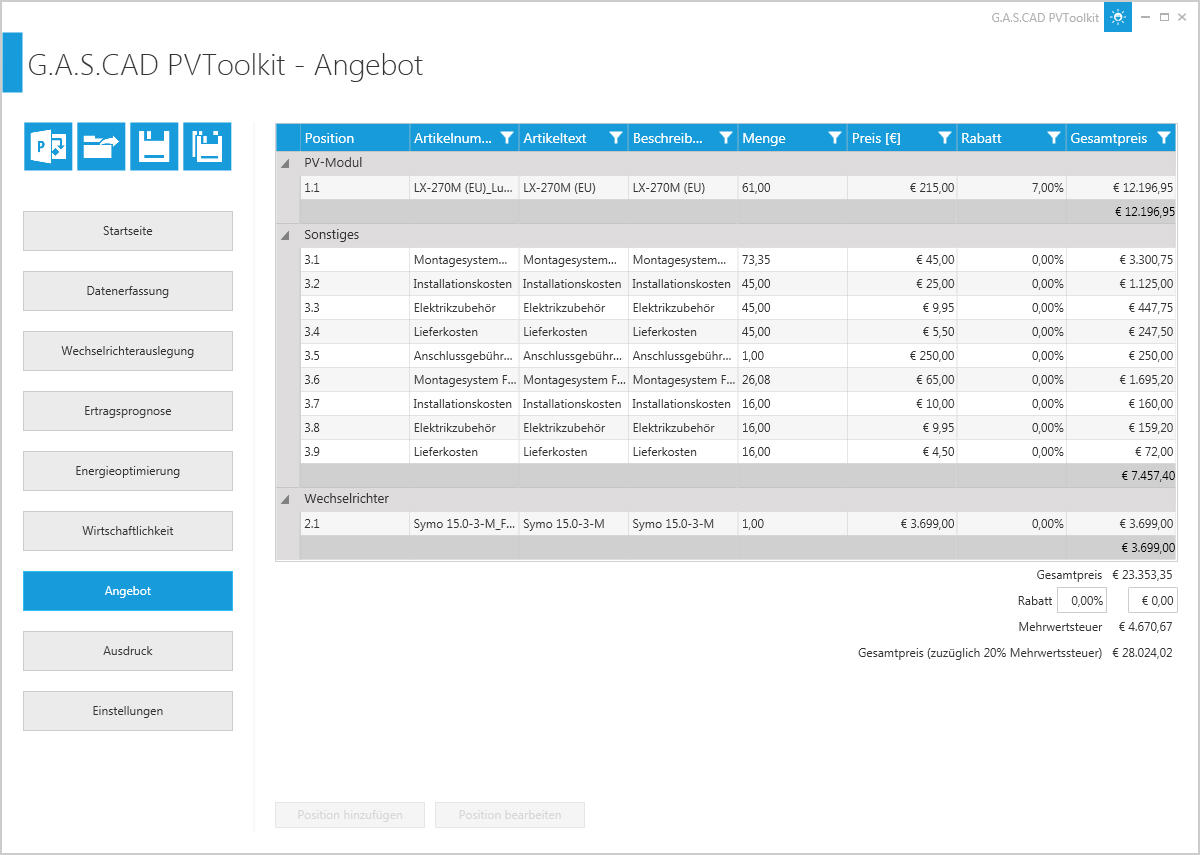Open the Artikeltext column filter
This screenshot has height=855, width=1200.
click(x=616, y=138)
